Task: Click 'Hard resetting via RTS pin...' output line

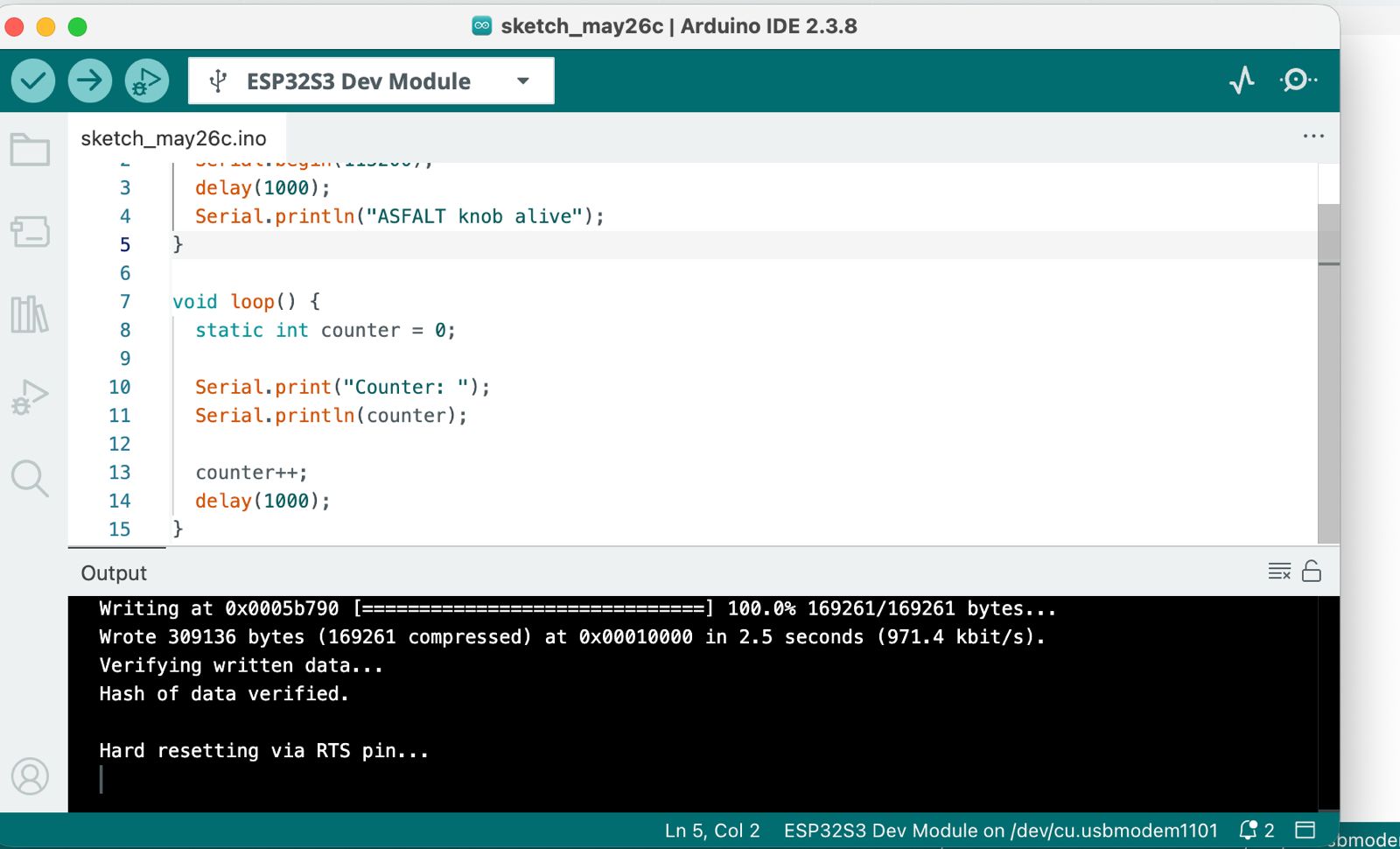Action: (x=264, y=751)
